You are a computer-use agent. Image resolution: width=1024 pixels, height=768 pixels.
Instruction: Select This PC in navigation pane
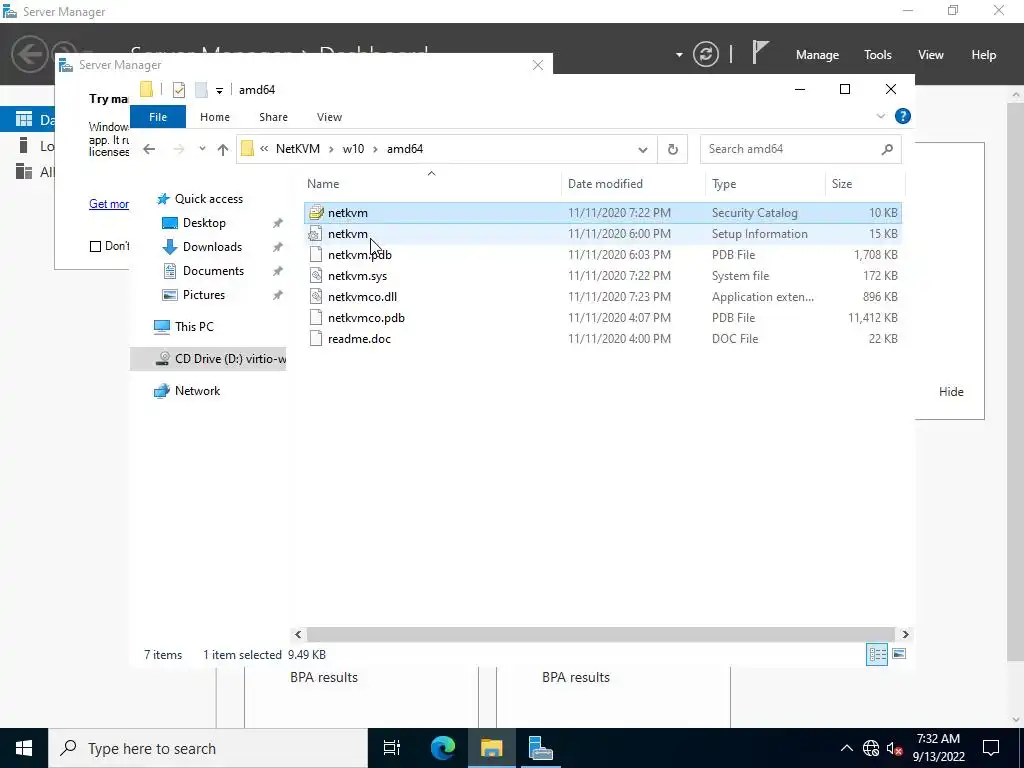click(194, 327)
